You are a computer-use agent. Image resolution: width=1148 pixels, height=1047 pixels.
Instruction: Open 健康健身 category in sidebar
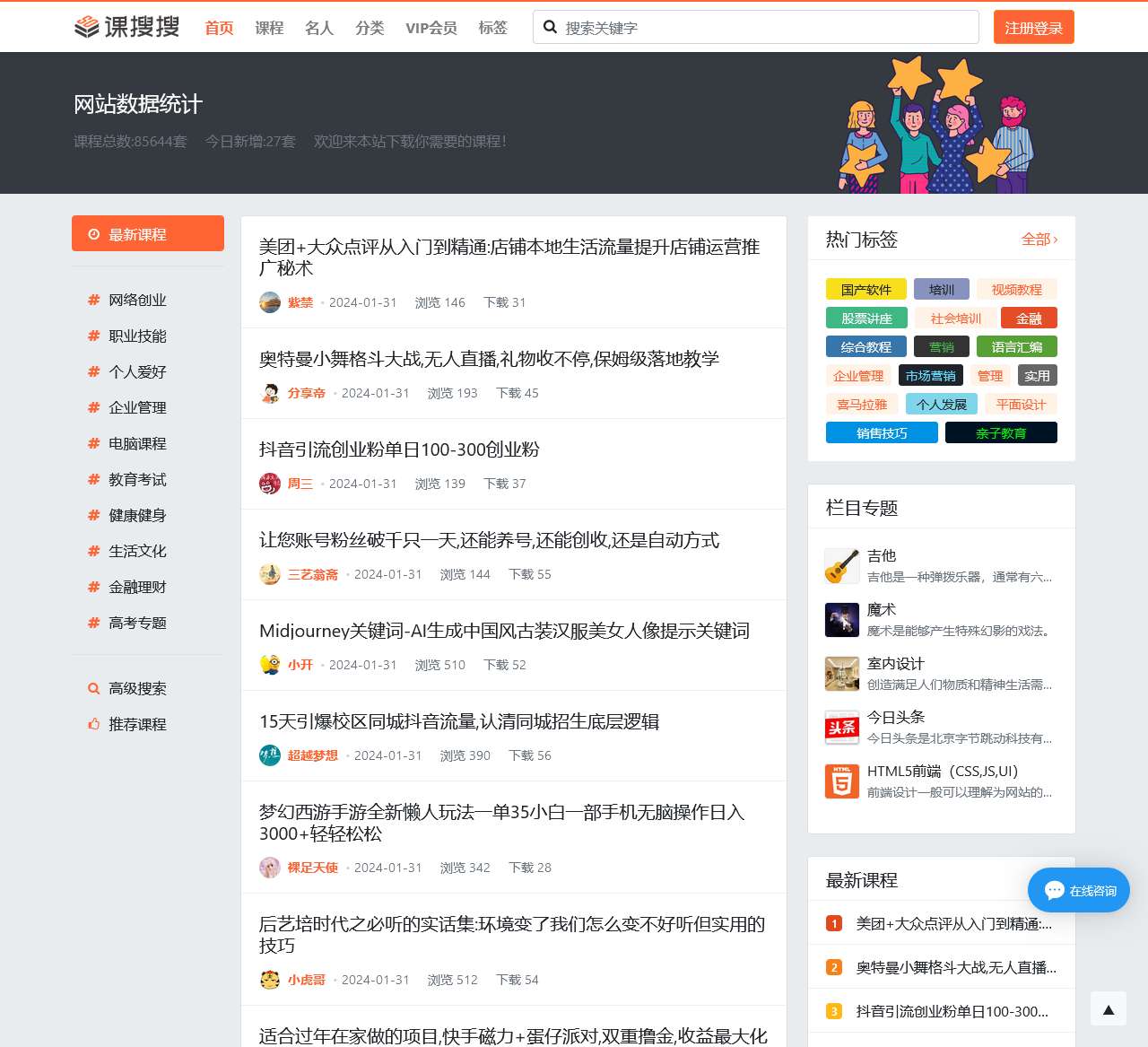[137, 515]
